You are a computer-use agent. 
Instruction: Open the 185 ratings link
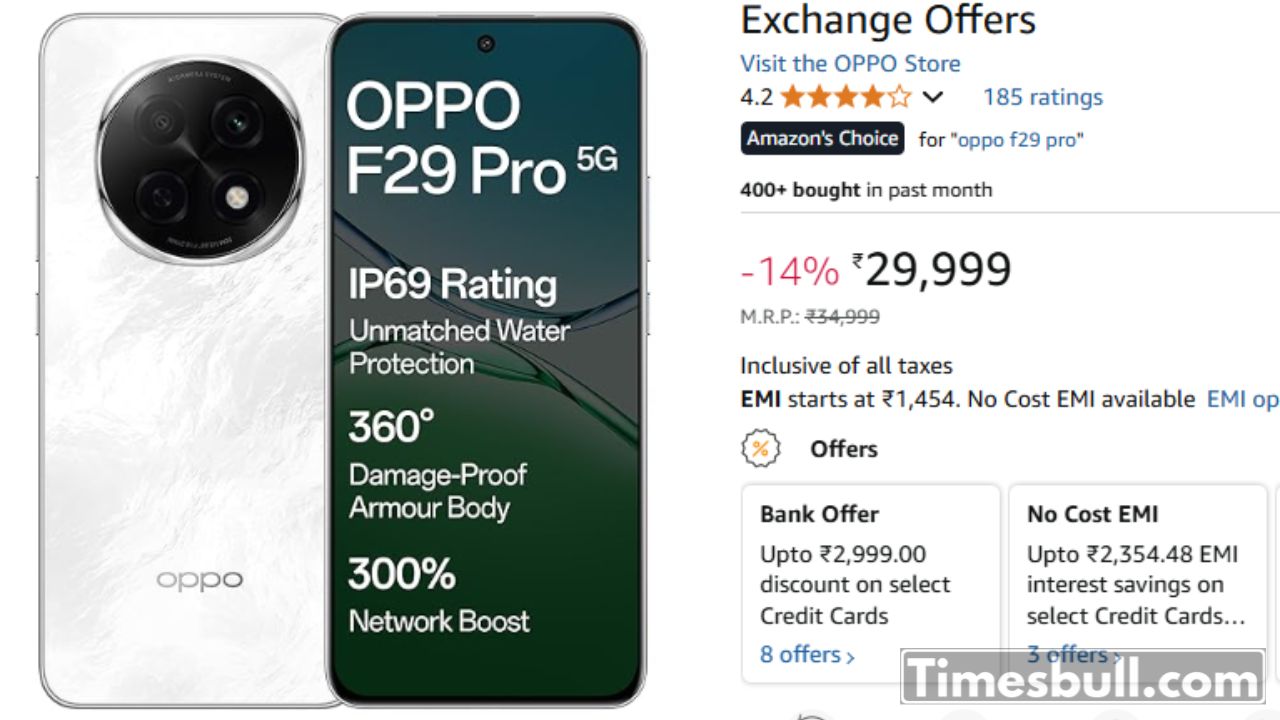[1042, 97]
